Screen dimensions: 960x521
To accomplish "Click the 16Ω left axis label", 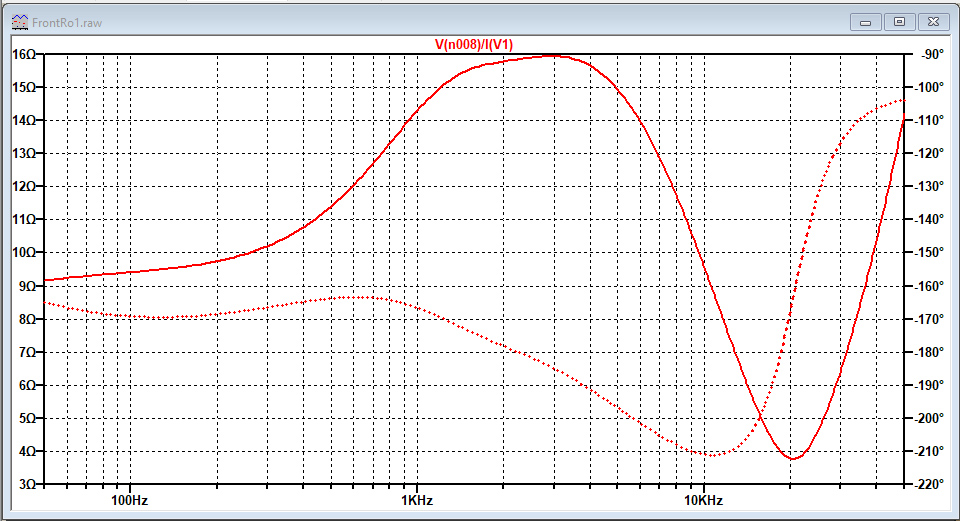I will click(x=24, y=54).
